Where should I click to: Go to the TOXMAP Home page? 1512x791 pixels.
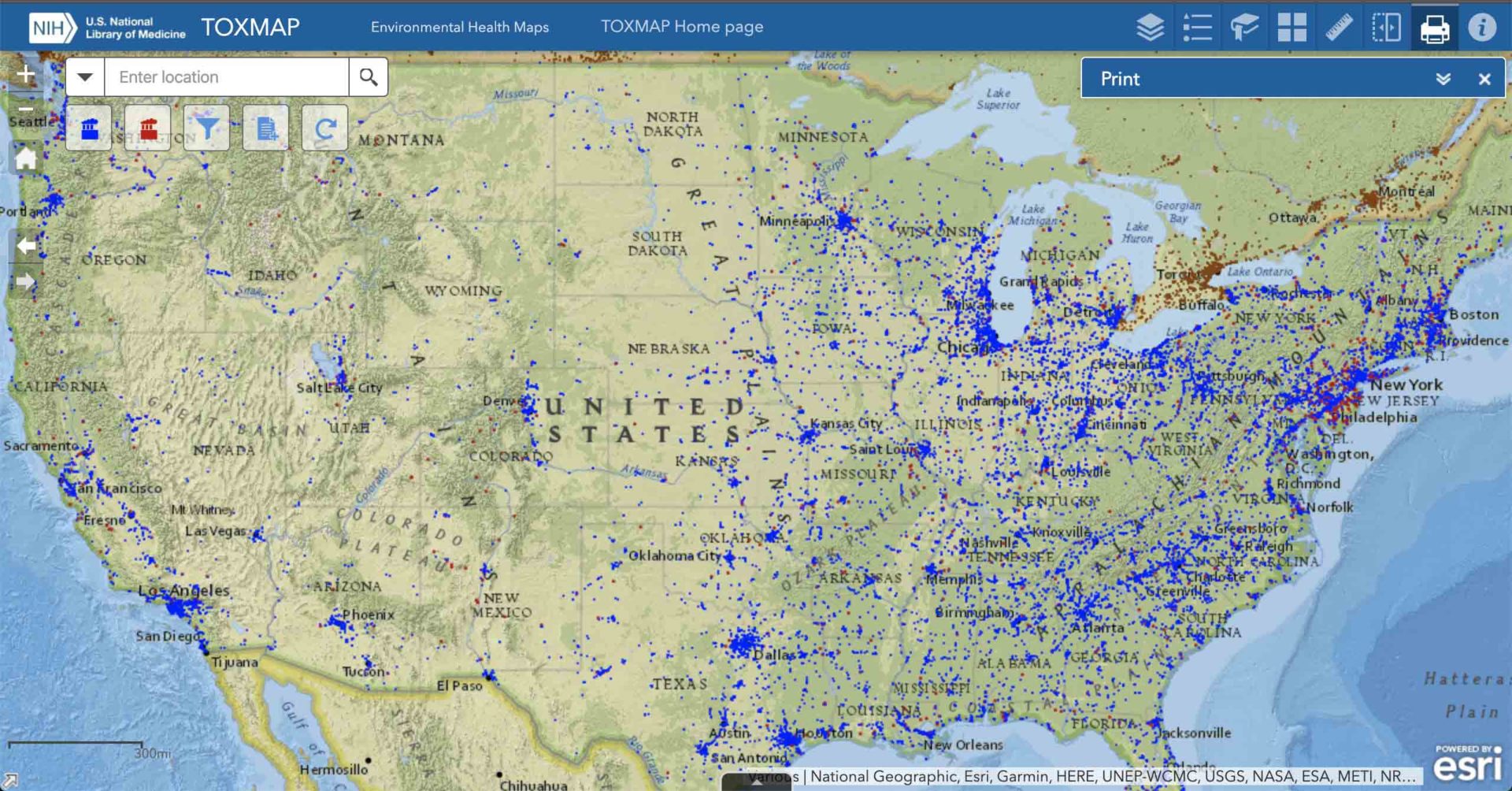[682, 26]
